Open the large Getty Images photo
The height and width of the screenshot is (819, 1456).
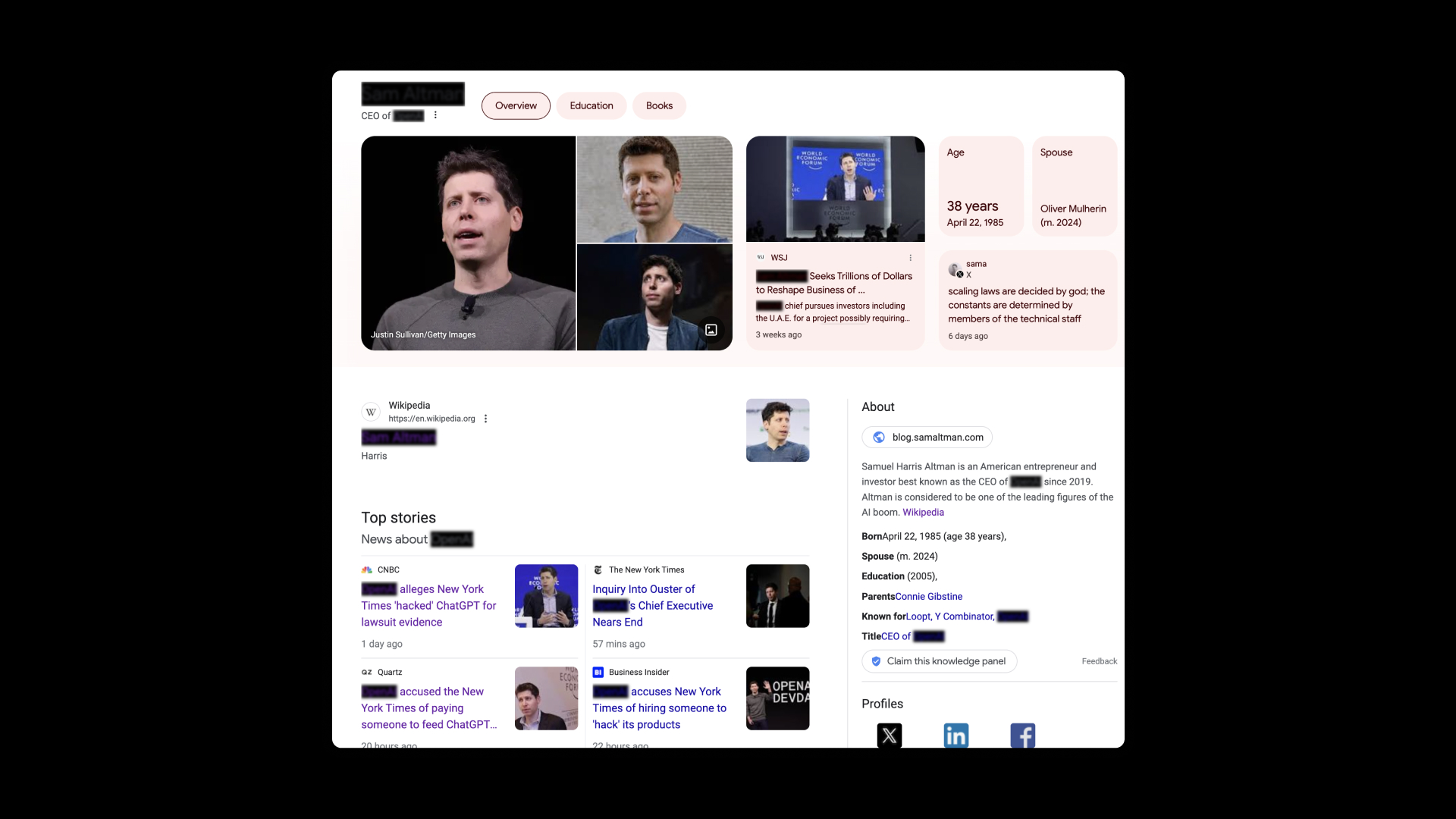pyautogui.click(x=469, y=243)
